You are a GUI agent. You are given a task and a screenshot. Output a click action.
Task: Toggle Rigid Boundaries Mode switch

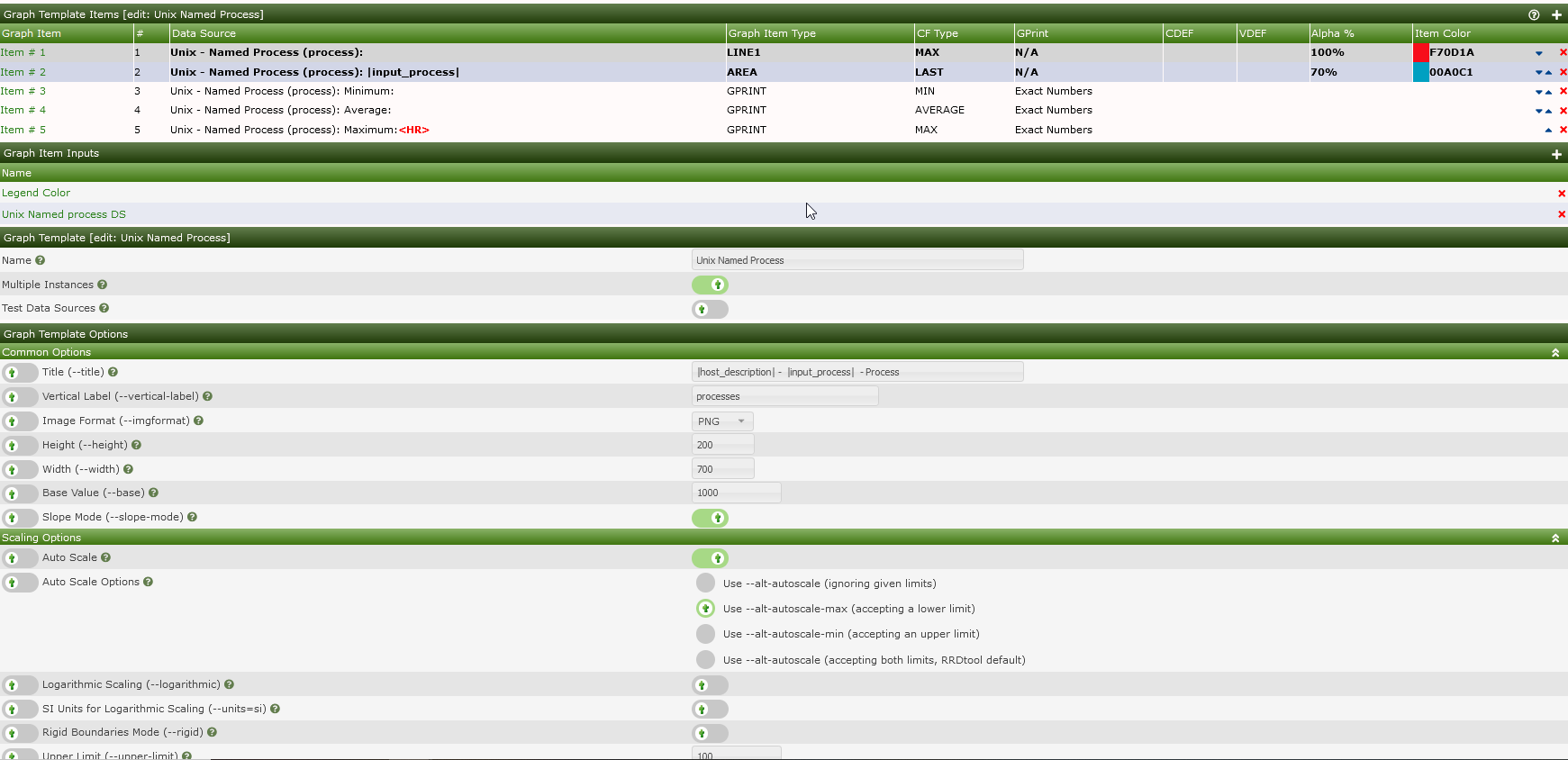[x=710, y=733]
